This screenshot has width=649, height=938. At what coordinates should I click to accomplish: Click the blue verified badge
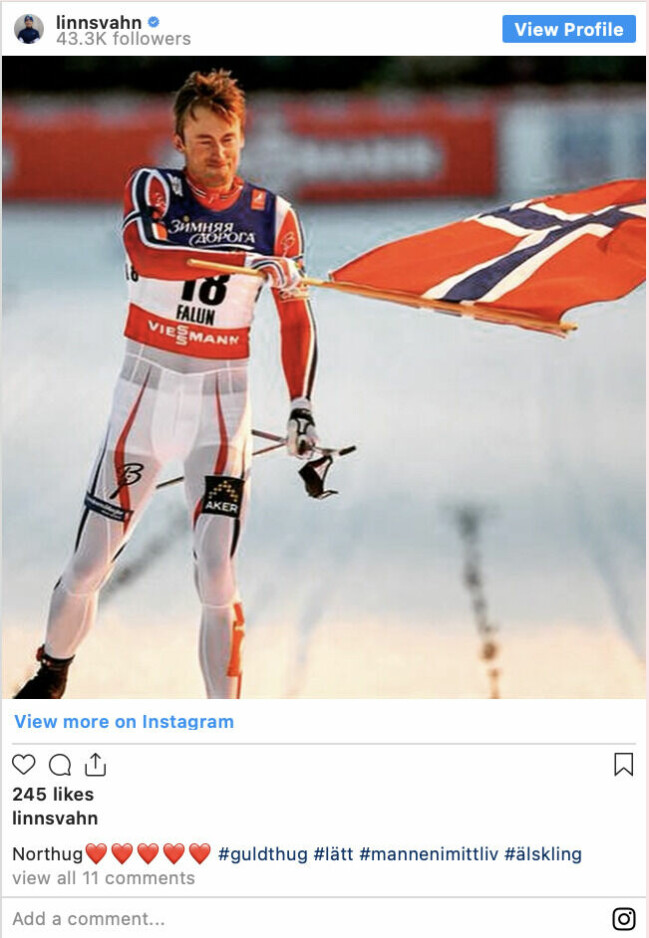tap(154, 22)
